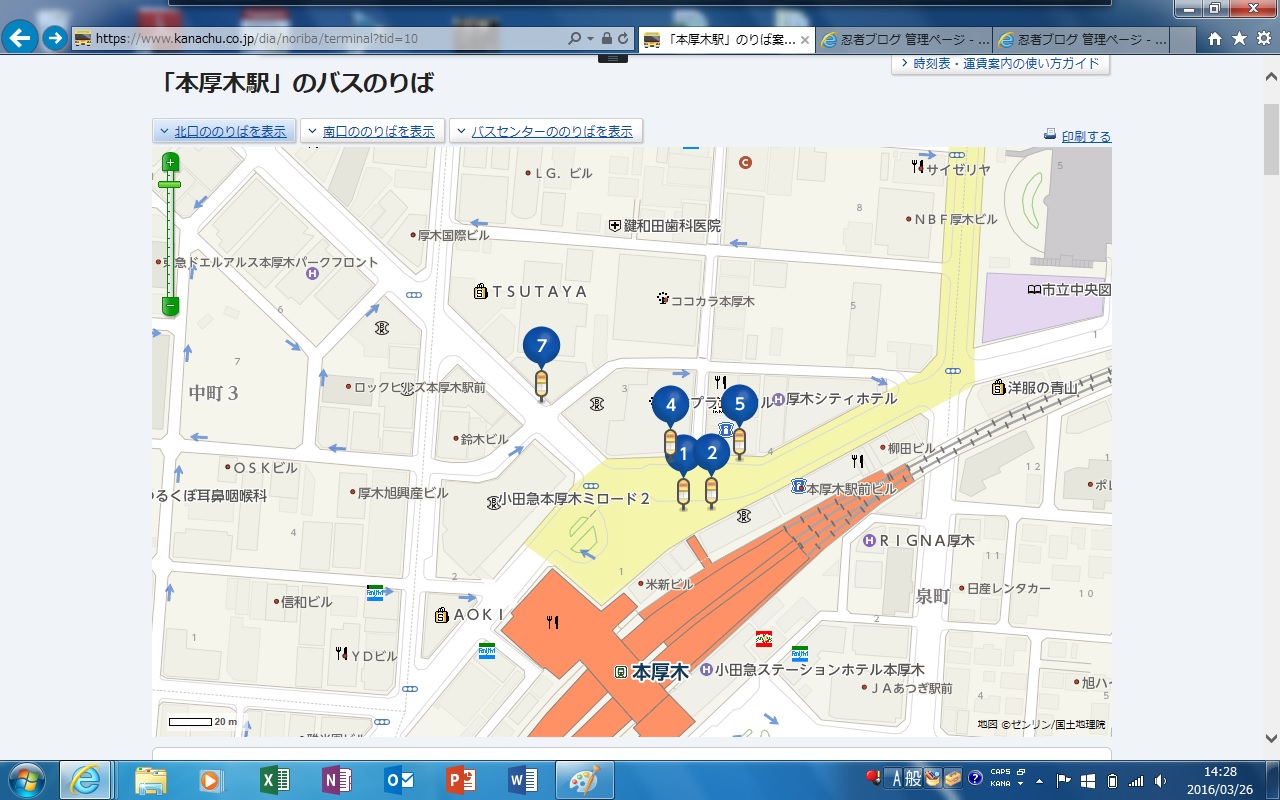Click the 厚木シティホテル label on map
1280x800 pixels.
840,399
